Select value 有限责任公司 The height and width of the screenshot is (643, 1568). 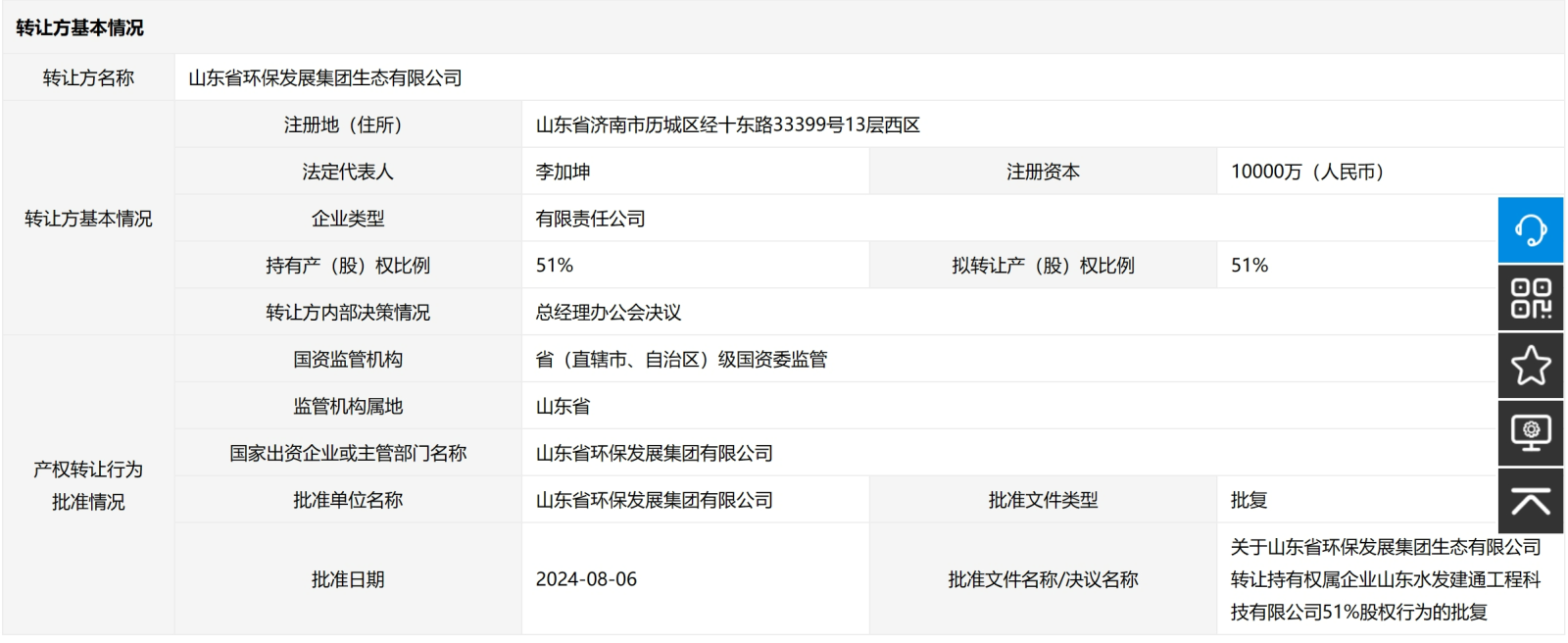click(x=590, y=219)
